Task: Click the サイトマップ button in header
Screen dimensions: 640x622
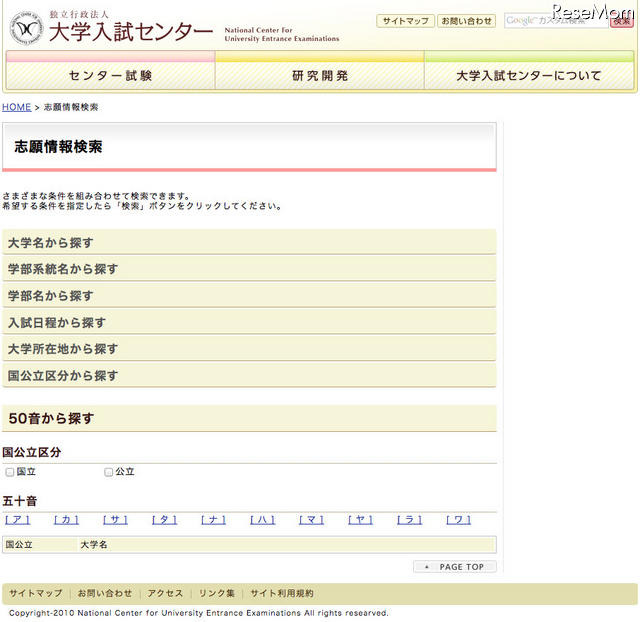Action: pyautogui.click(x=405, y=21)
